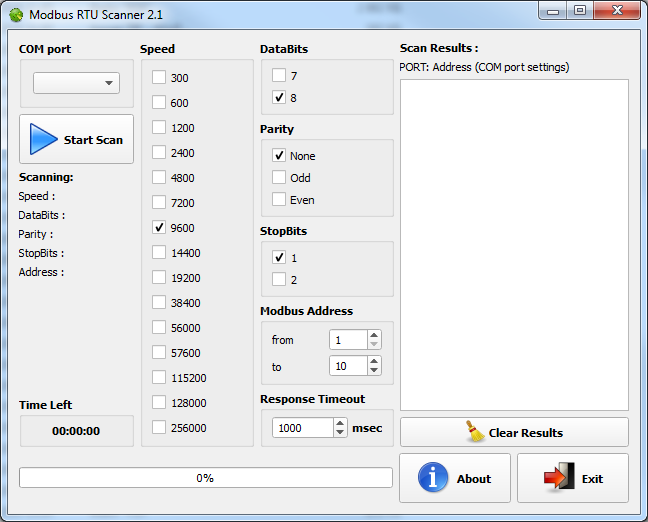Tick the 115200 speed checkbox
Screen dimensions: 648x522
click(159, 378)
